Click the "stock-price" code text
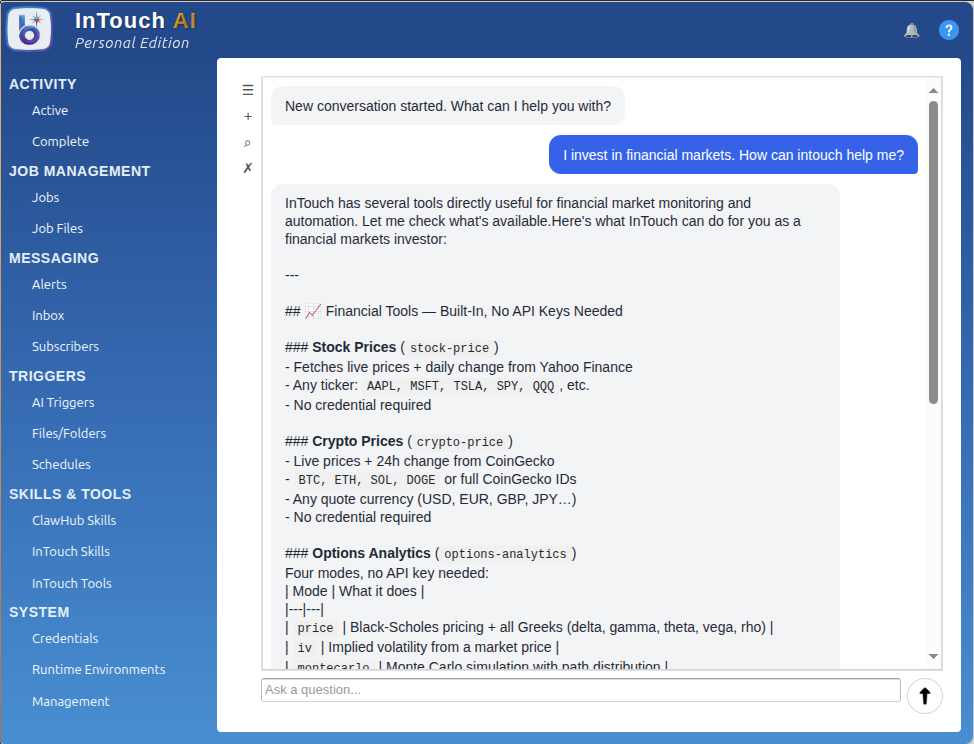 pos(449,348)
